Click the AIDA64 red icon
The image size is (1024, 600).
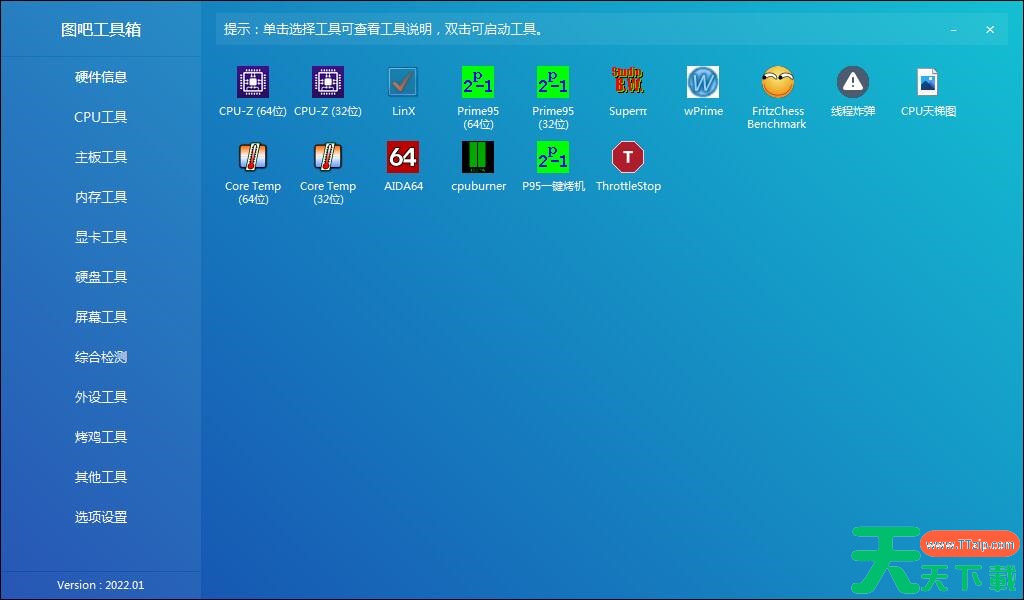[403, 157]
